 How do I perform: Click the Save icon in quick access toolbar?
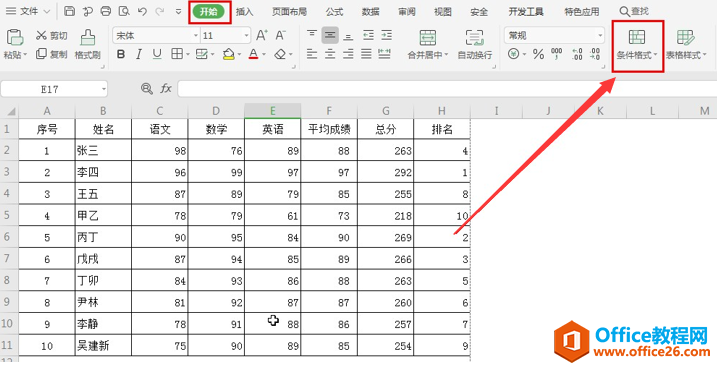pos(70,11)
